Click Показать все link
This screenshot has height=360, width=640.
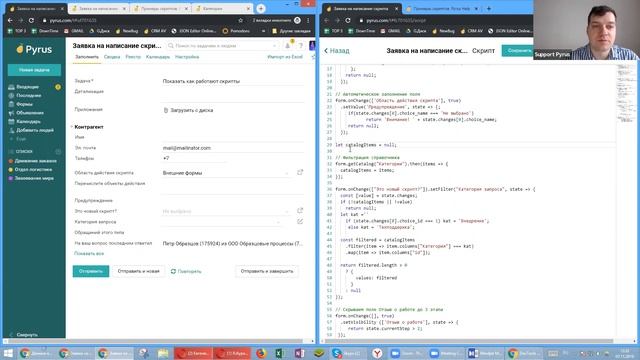(x=89, y=253)
